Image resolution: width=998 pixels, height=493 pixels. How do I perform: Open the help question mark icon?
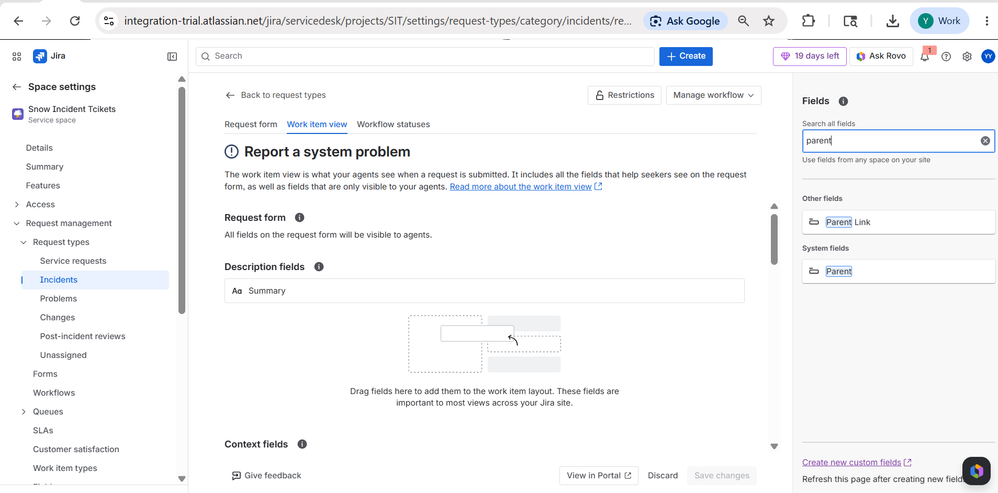pyautogui.click(x=946, y=57)
